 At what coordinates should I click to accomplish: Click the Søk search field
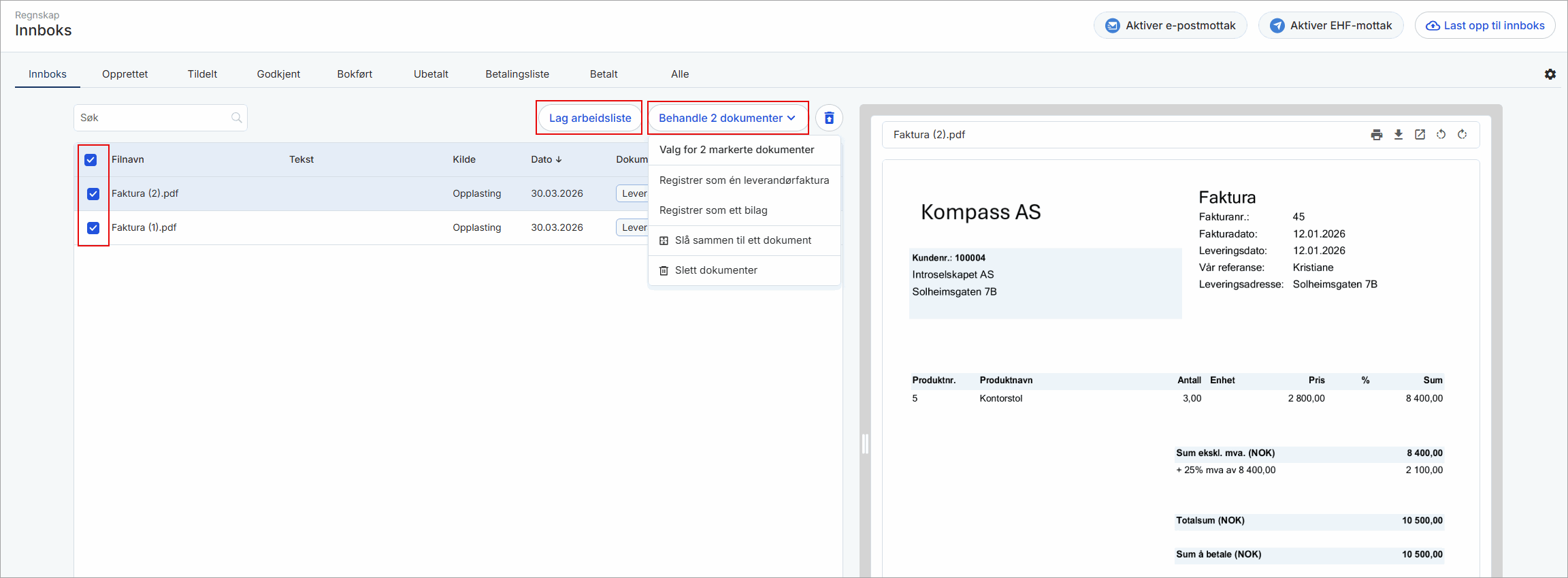[x=153, y=118]
